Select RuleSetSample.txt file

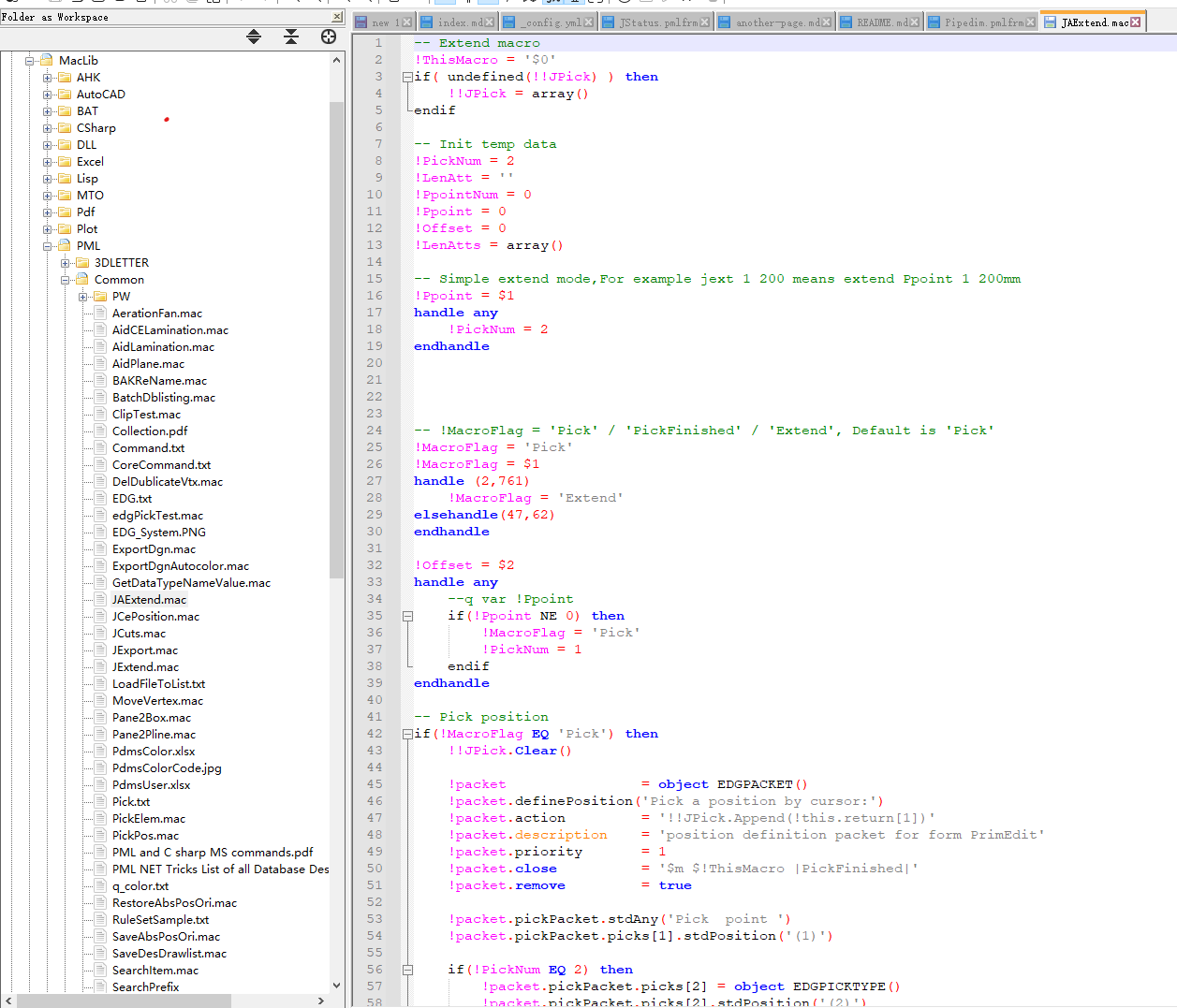[x=160, y=920]
